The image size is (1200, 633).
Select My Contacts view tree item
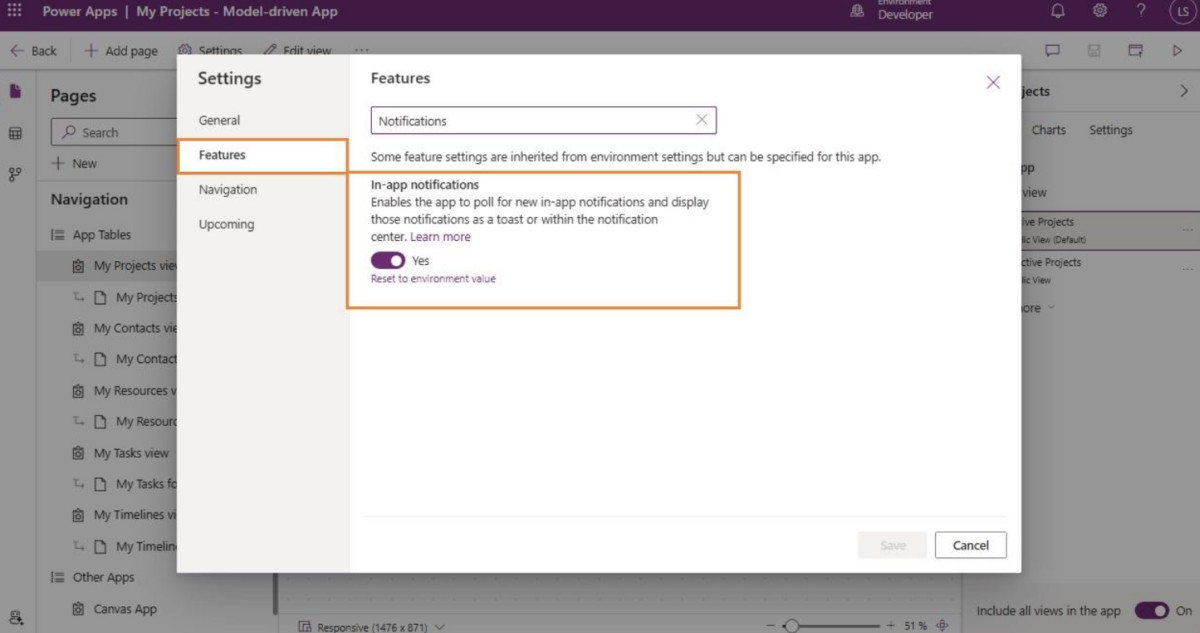click(125, 328)
